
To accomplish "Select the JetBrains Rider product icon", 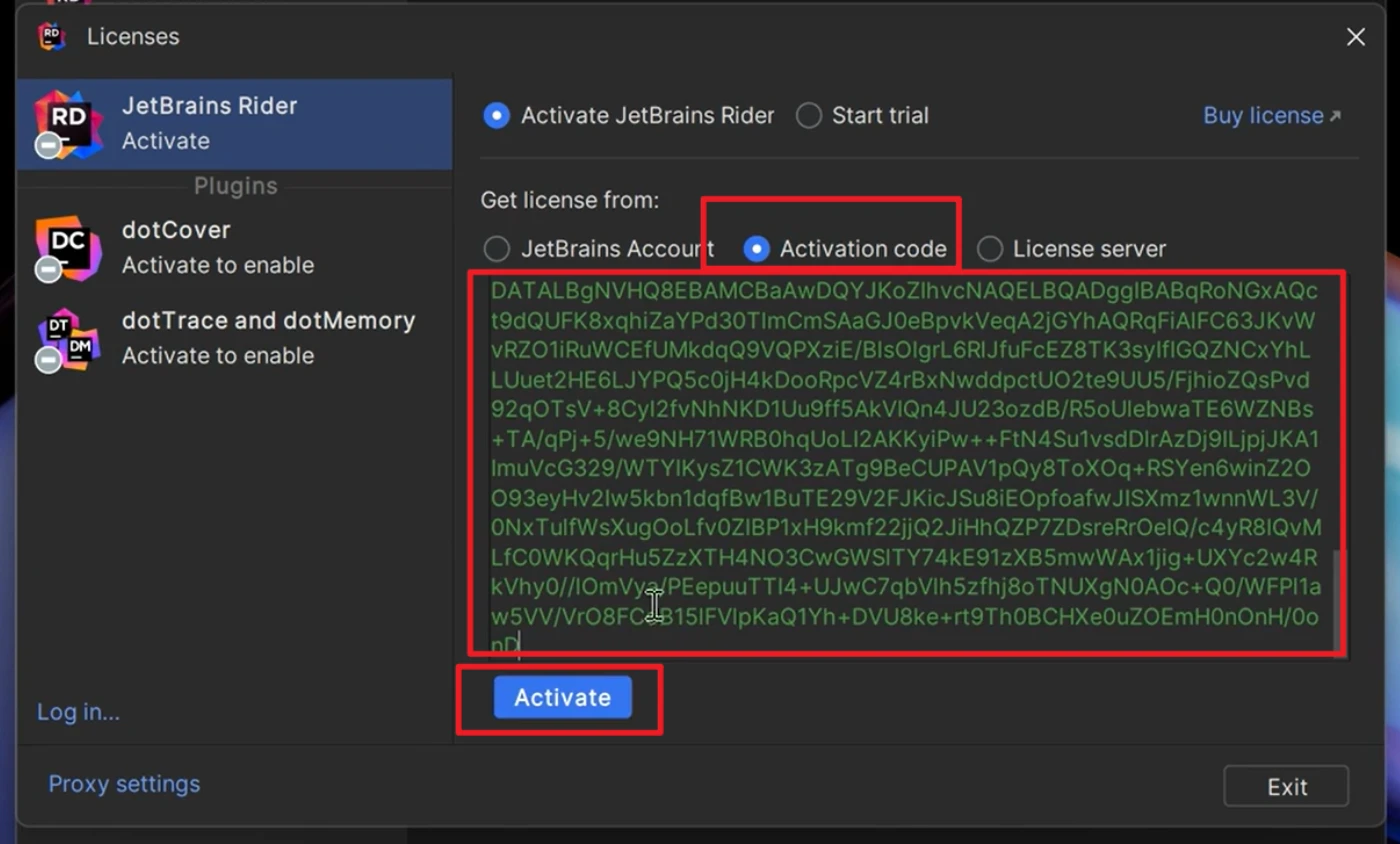I will click(x=68, y=124).
